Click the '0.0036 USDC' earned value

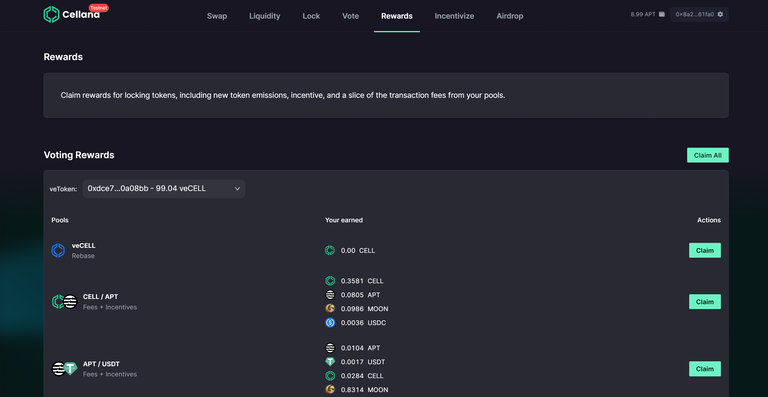pyautogui.click(x=364, y=323)
